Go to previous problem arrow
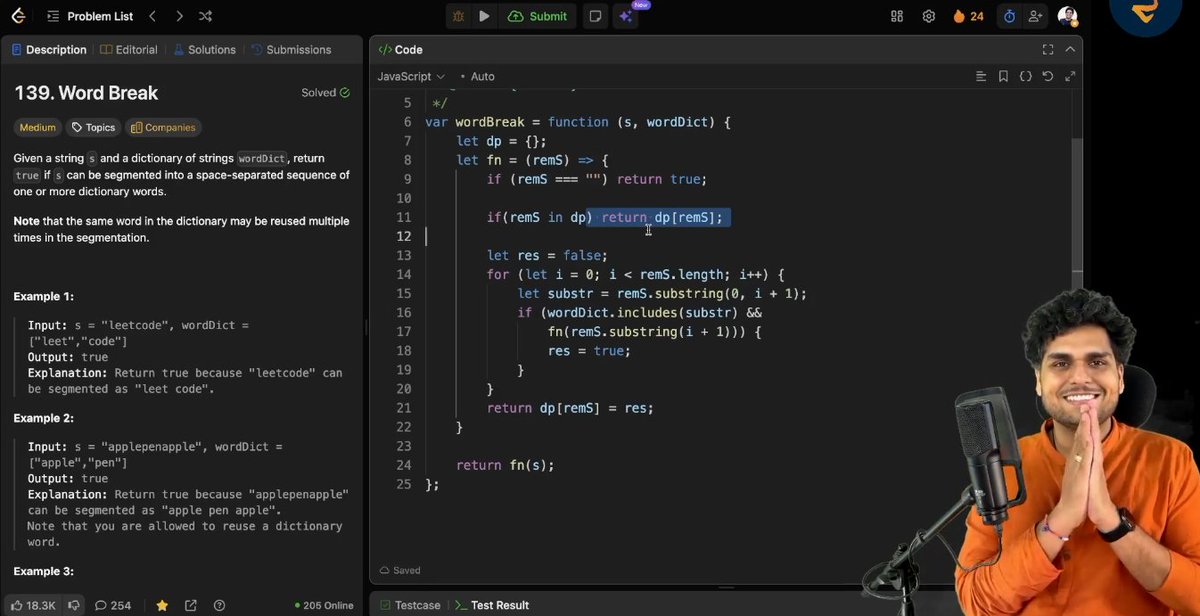Screen dimensions: 1200x616 click(152, 16)
